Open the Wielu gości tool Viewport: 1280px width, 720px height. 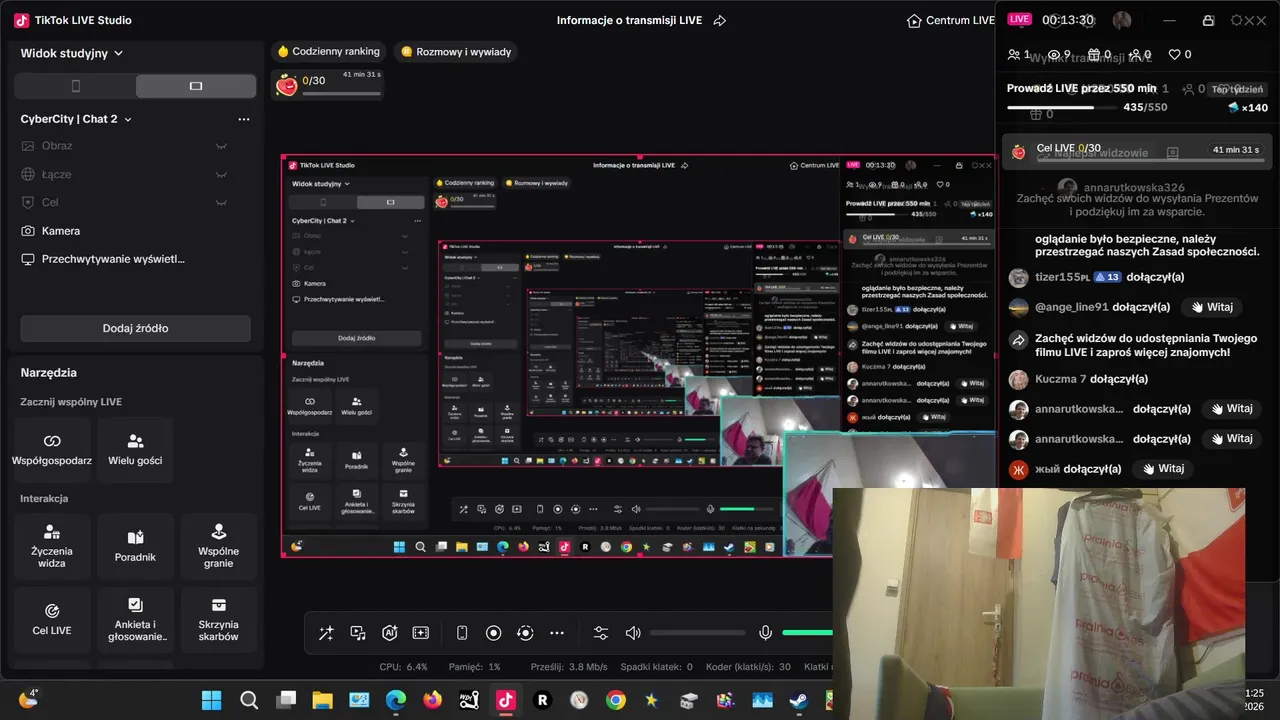135,450
